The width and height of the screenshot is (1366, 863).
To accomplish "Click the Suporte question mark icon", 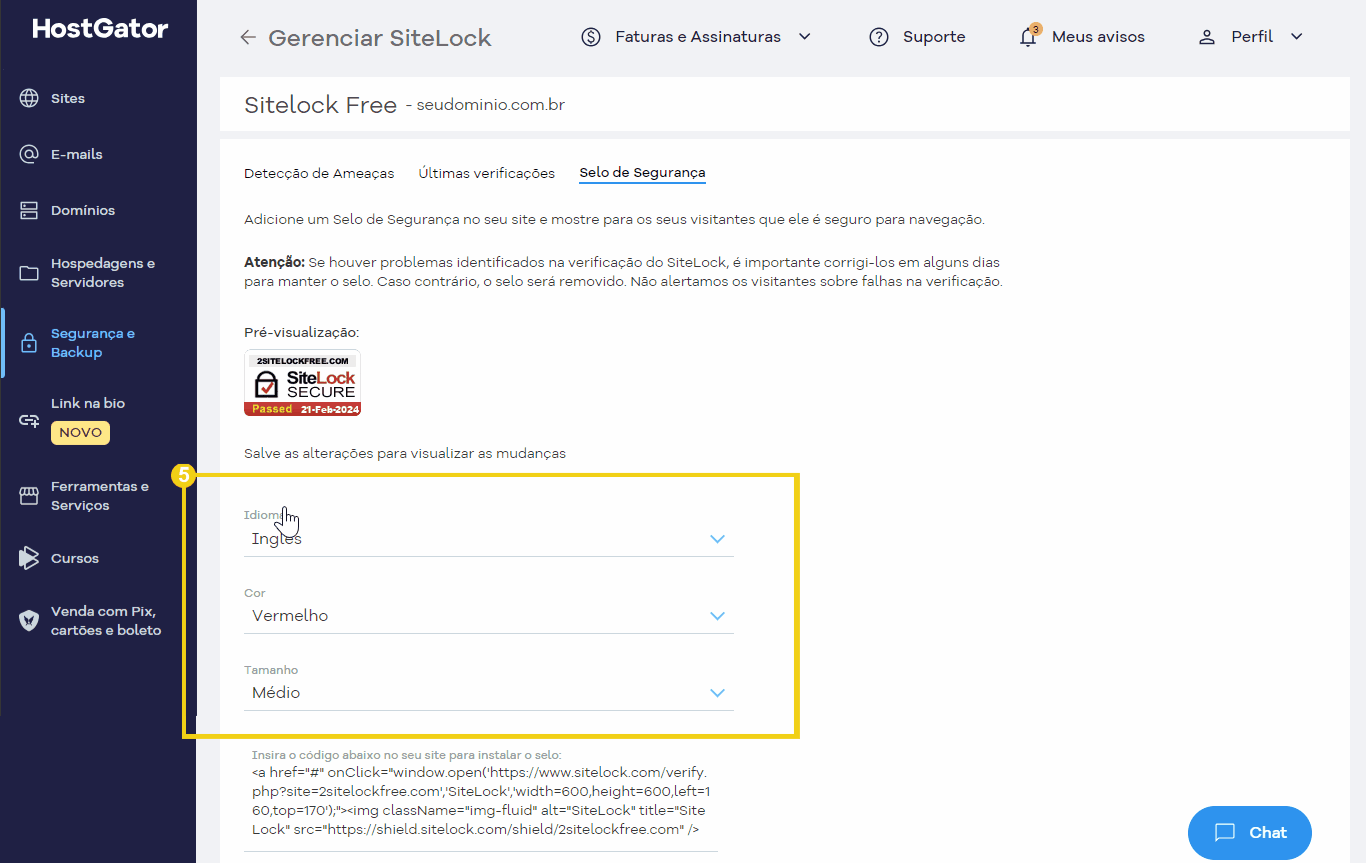I will [879, 37].
